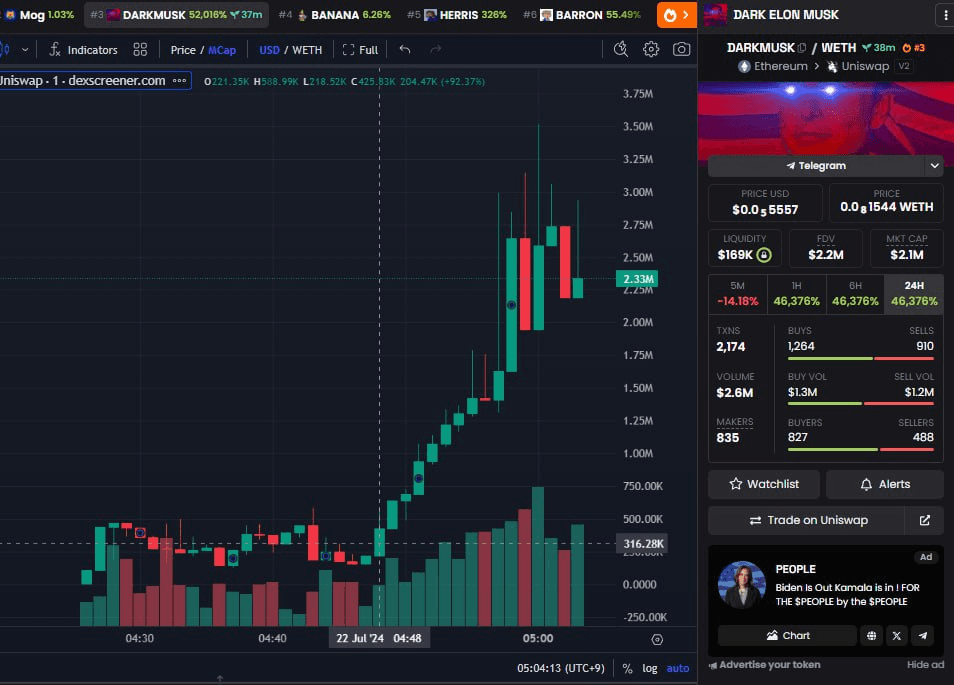Open external link icon beside Trade on Uniswap
Screen dimensions: 954x685
point(925,521)
